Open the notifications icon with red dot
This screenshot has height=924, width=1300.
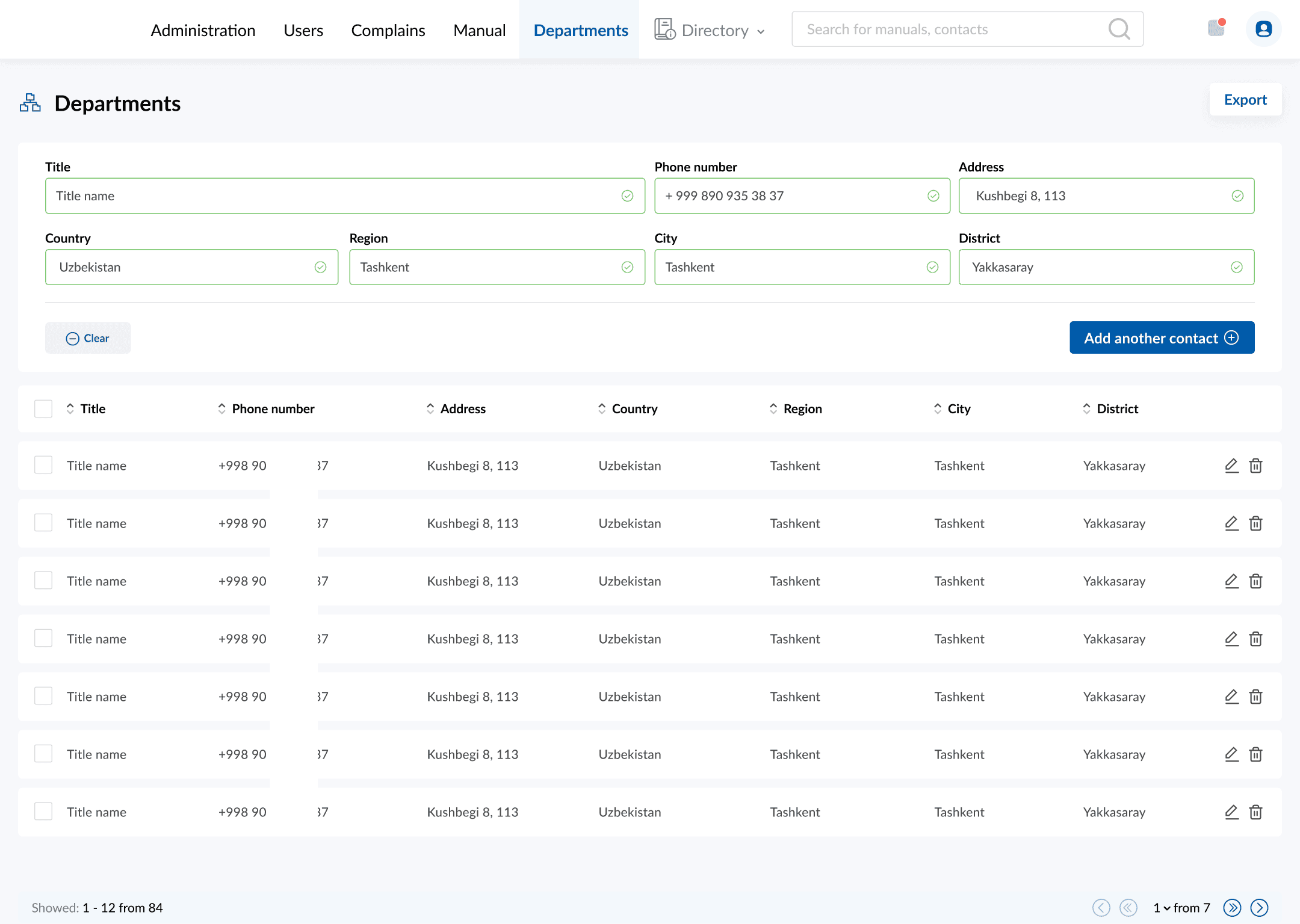(1216, 28)
